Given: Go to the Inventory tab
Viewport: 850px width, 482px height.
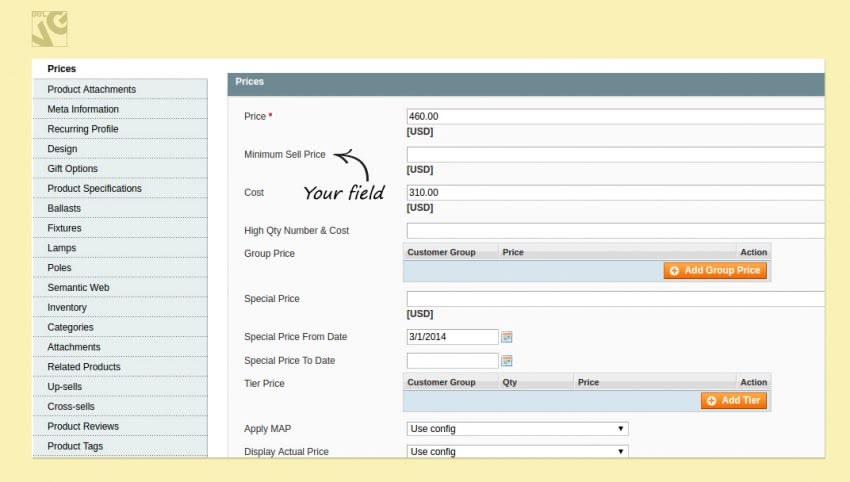Looking at the screenshot, I should pos(120,307).
